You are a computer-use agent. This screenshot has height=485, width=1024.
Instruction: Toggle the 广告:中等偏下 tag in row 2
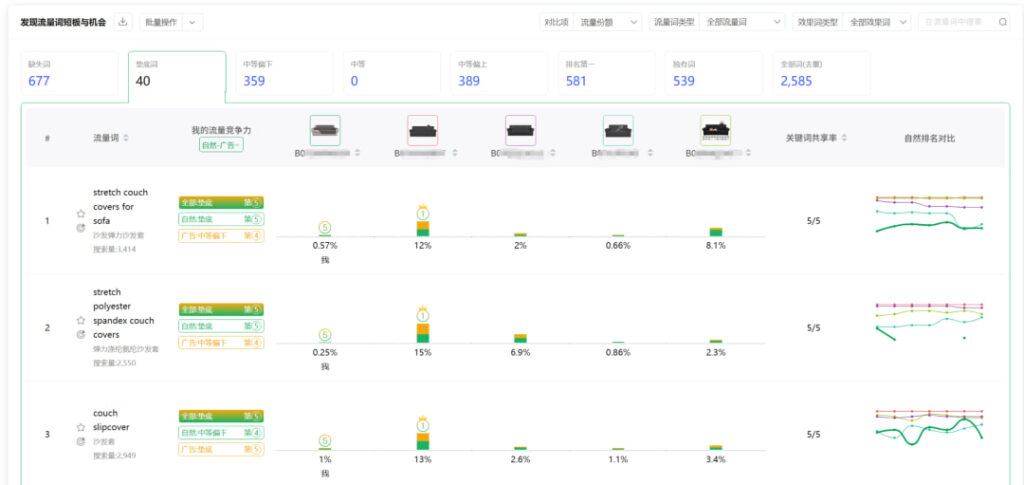pyautogui.click(x=221, y=343)
